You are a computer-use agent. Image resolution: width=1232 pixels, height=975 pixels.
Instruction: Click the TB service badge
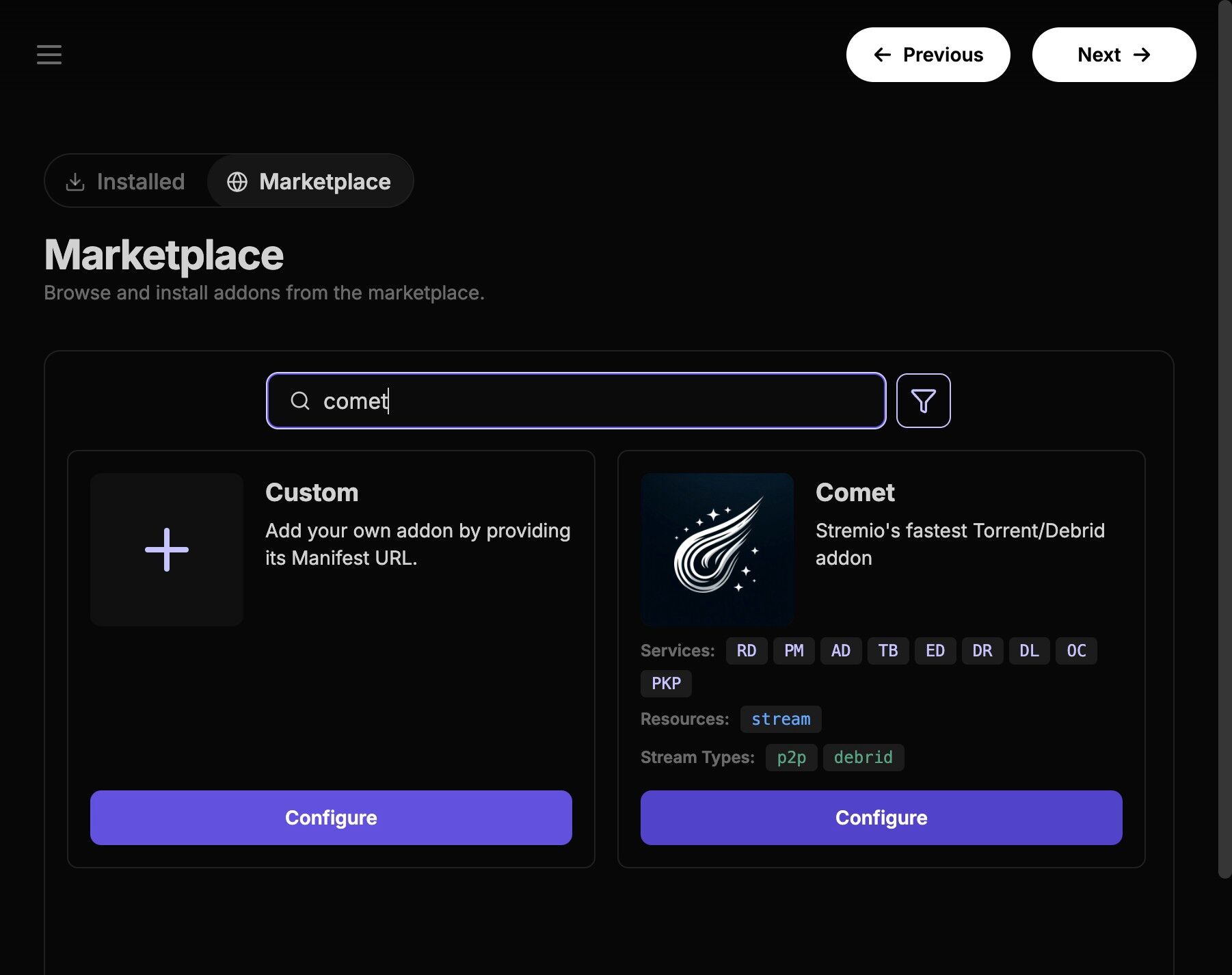pos(887,651)
